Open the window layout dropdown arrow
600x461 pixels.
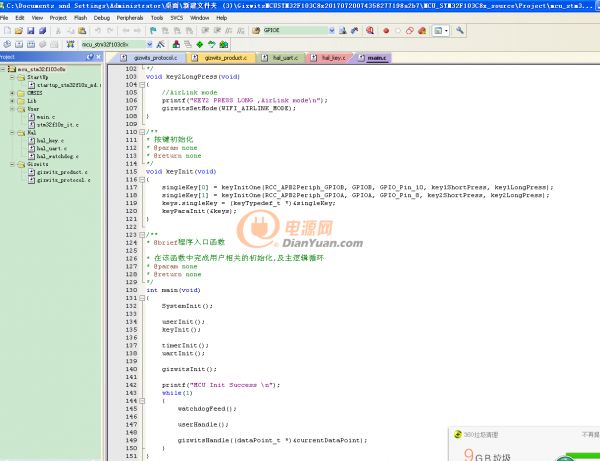click(446, 31)
